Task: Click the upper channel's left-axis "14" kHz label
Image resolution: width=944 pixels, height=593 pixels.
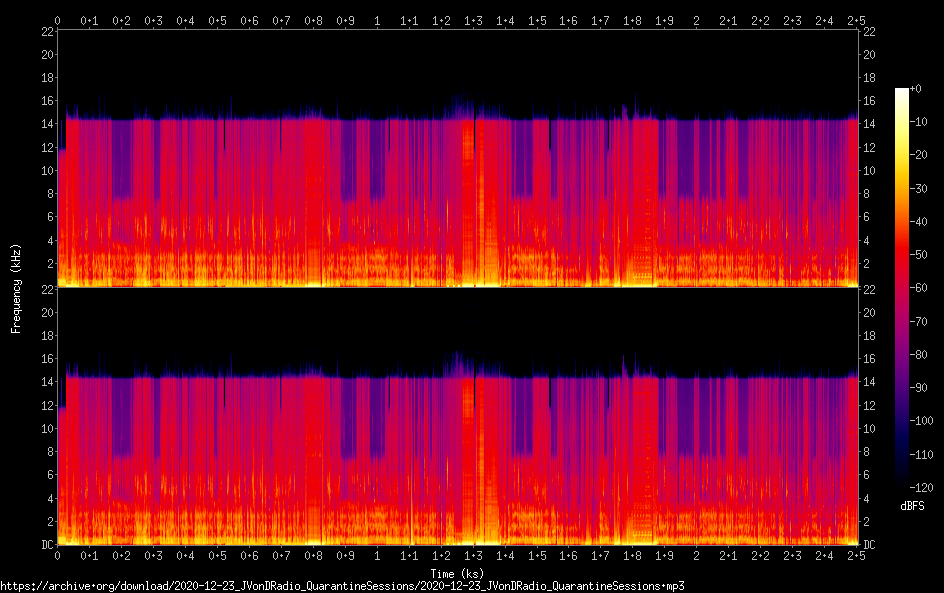Action: tap(48, 123)
